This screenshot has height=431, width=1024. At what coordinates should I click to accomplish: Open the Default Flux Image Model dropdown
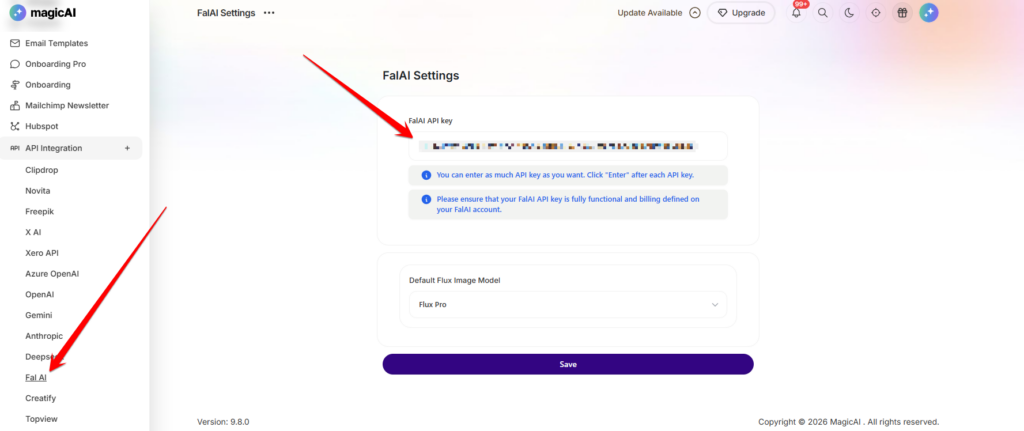click(567, 304)
